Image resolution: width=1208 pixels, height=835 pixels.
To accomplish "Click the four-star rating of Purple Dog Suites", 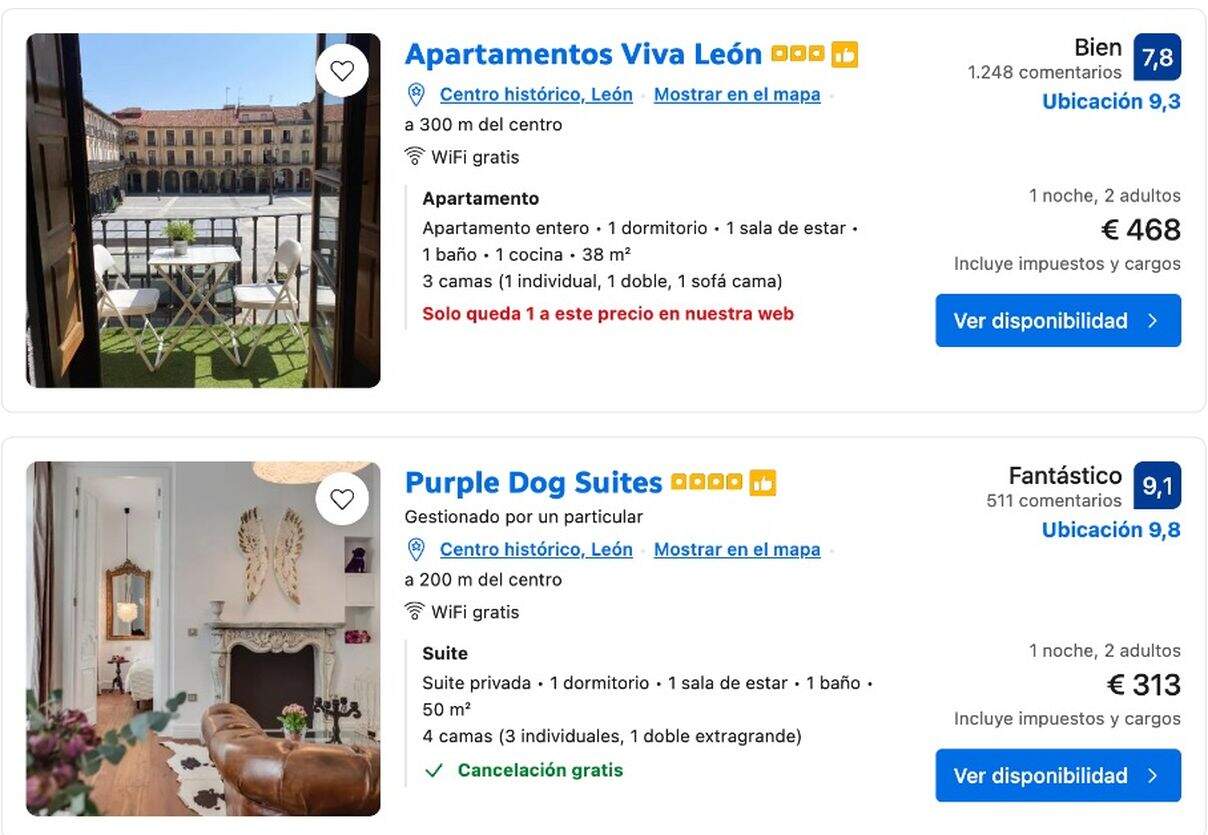I will (706, 482).
